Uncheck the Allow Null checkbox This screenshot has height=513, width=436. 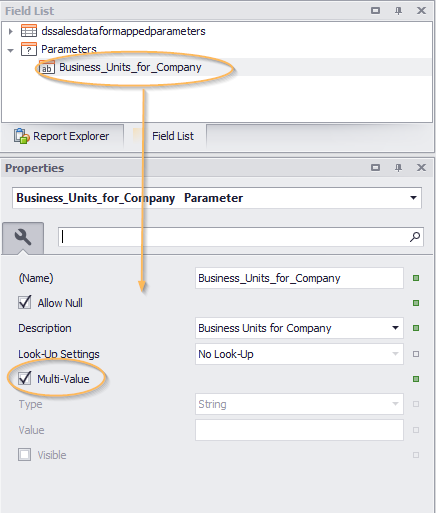click(x=25, y=303)
